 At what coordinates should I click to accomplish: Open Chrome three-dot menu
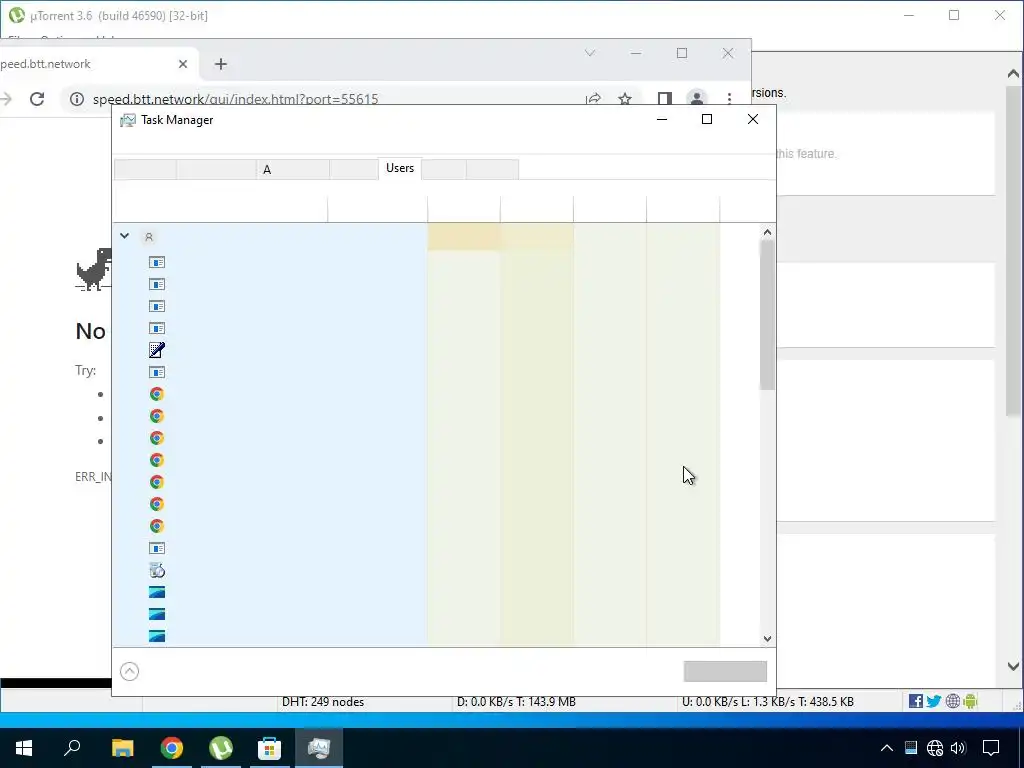pyautogui.click(x=729, y=99)
